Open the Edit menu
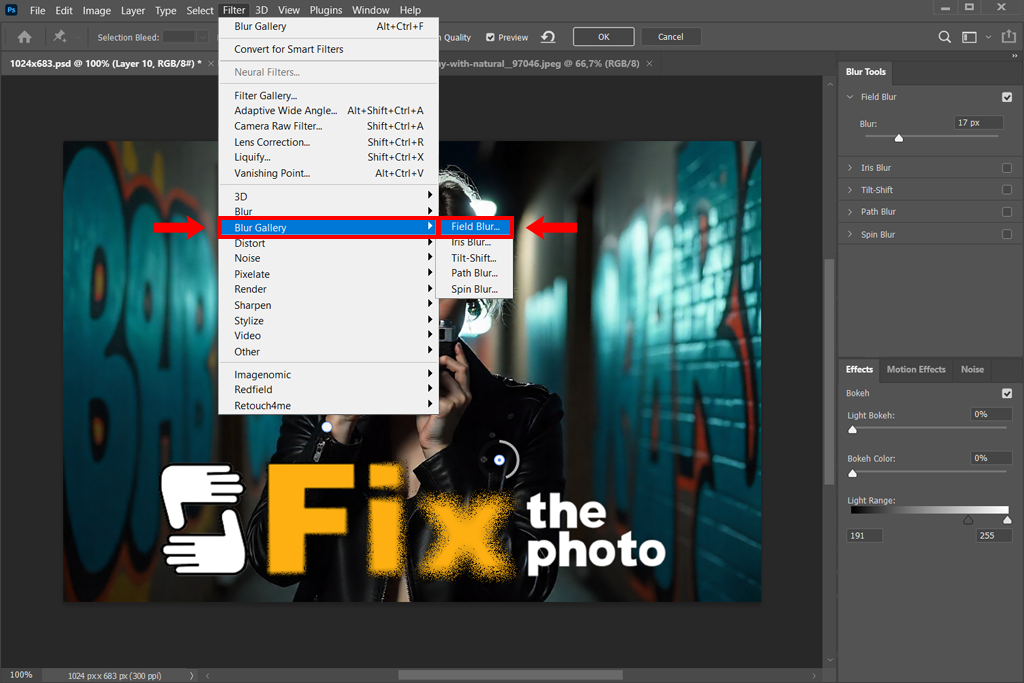This screenshot has height=683, width=1024. tap(64, 10)
